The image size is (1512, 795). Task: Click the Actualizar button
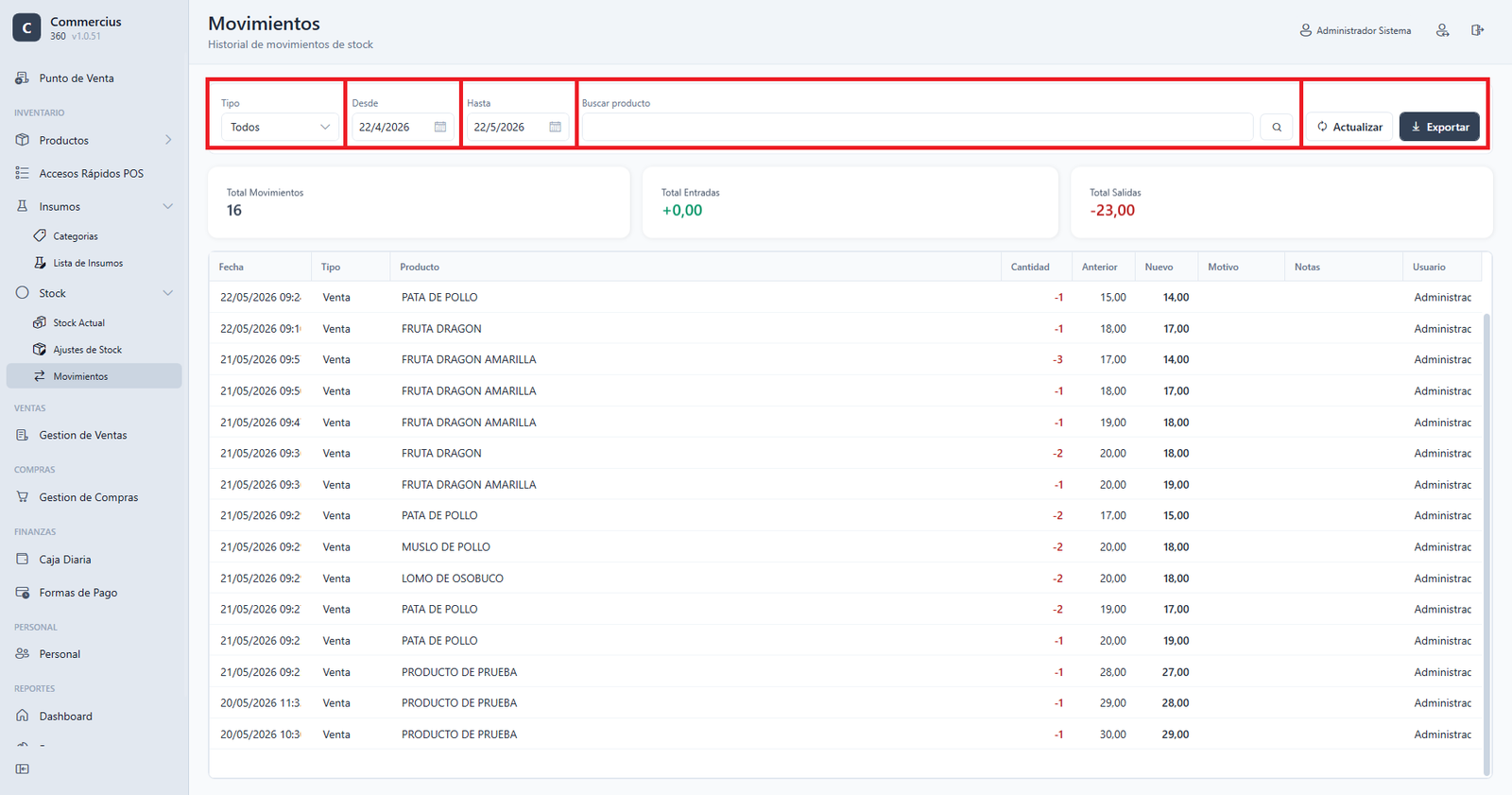pyautogui.click(x=1349, y=127)
